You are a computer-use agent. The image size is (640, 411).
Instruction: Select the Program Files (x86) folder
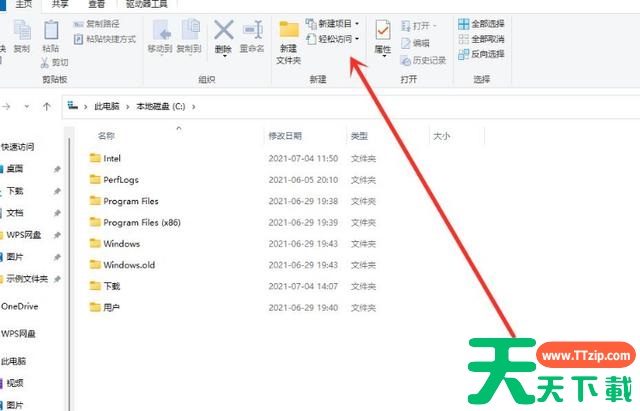(x=135, y=222)
